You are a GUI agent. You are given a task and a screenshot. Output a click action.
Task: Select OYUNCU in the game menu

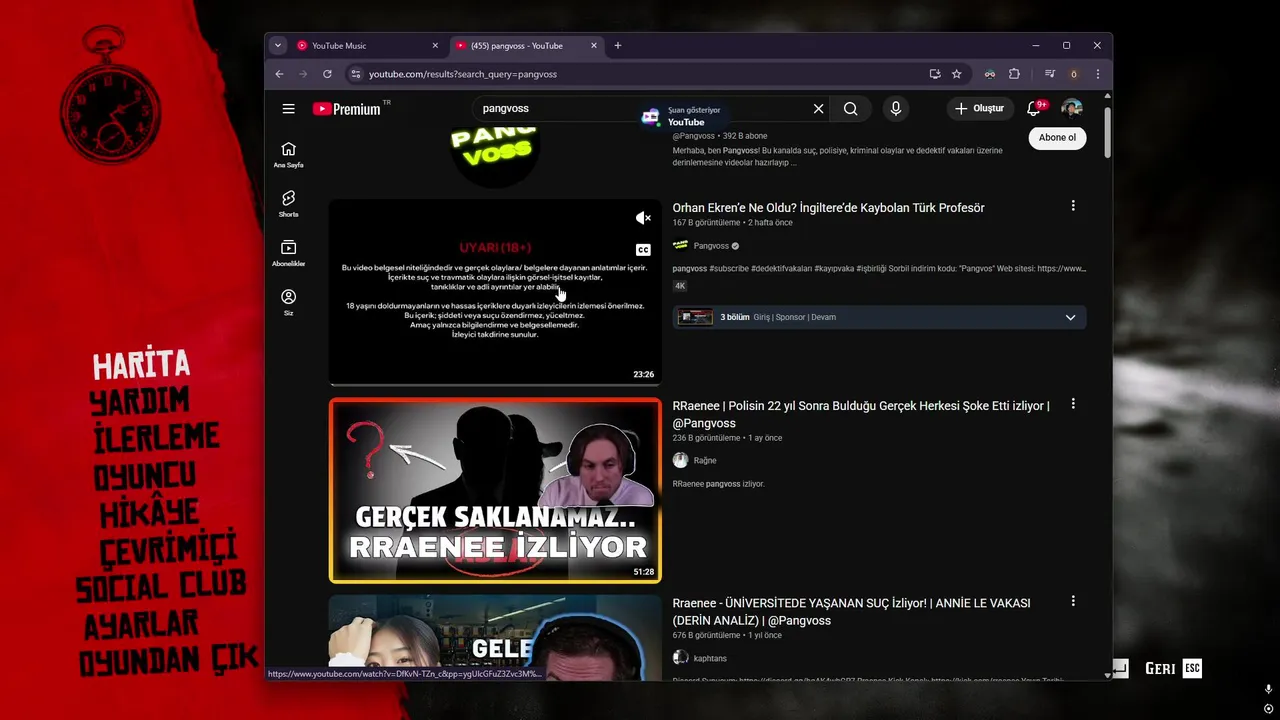pos(144,476)
